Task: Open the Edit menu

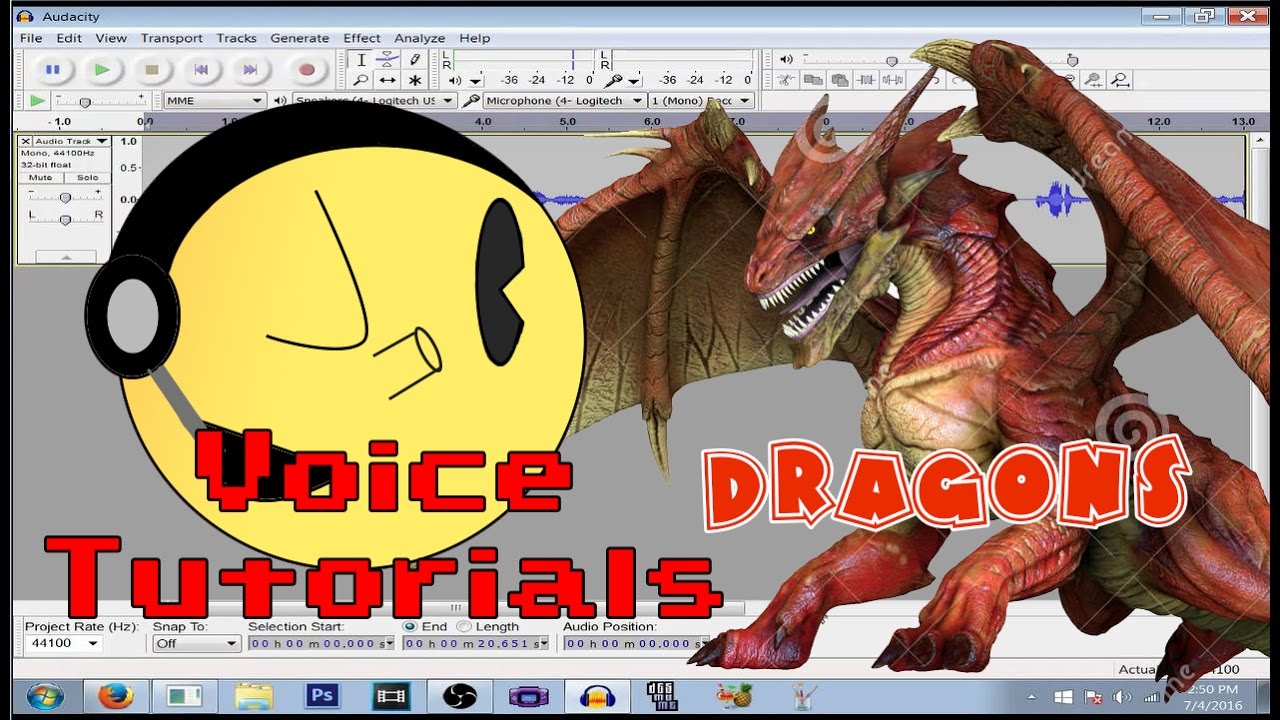Action: [69, 38]
